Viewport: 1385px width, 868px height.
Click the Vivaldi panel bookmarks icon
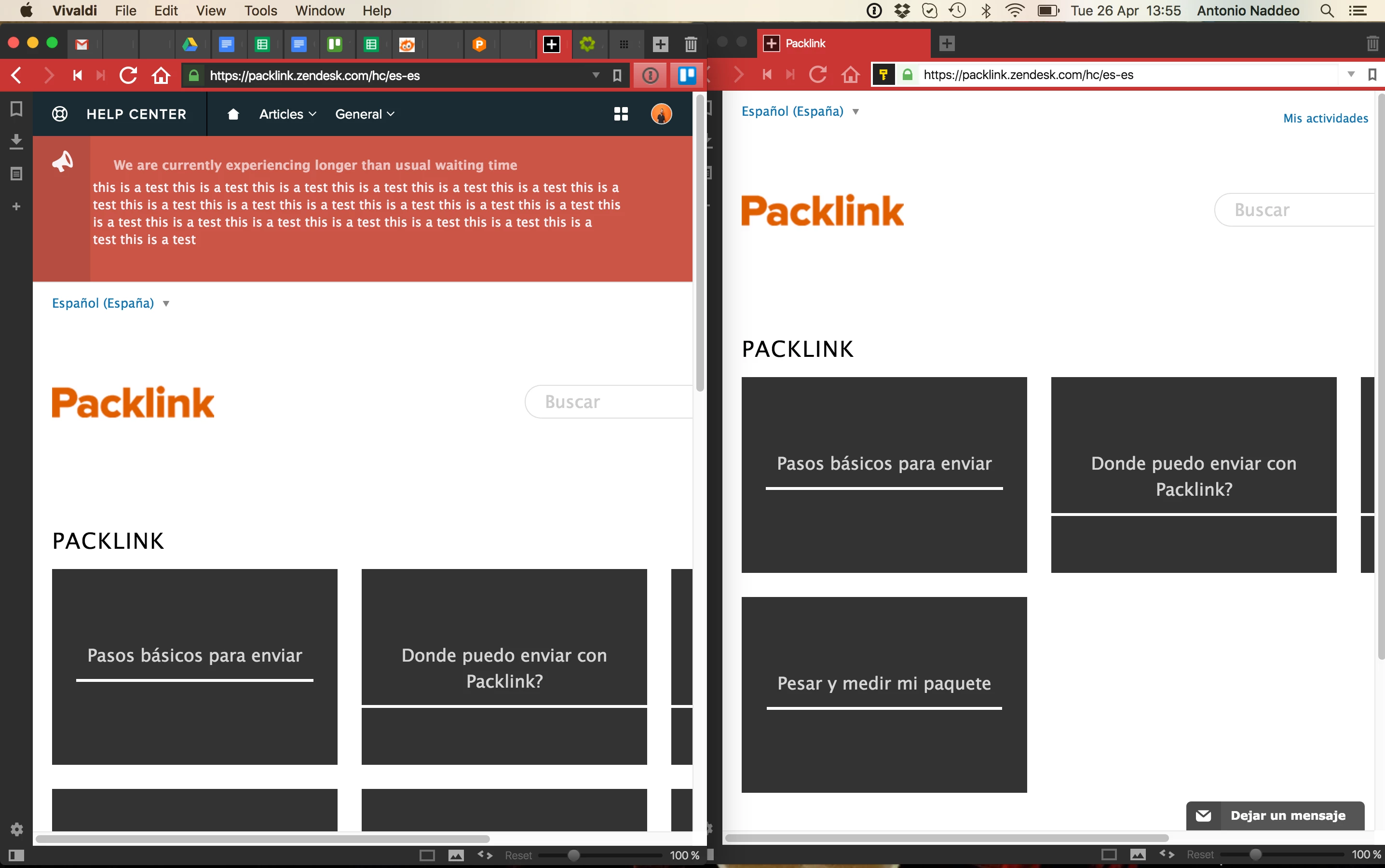coord(16,108)
